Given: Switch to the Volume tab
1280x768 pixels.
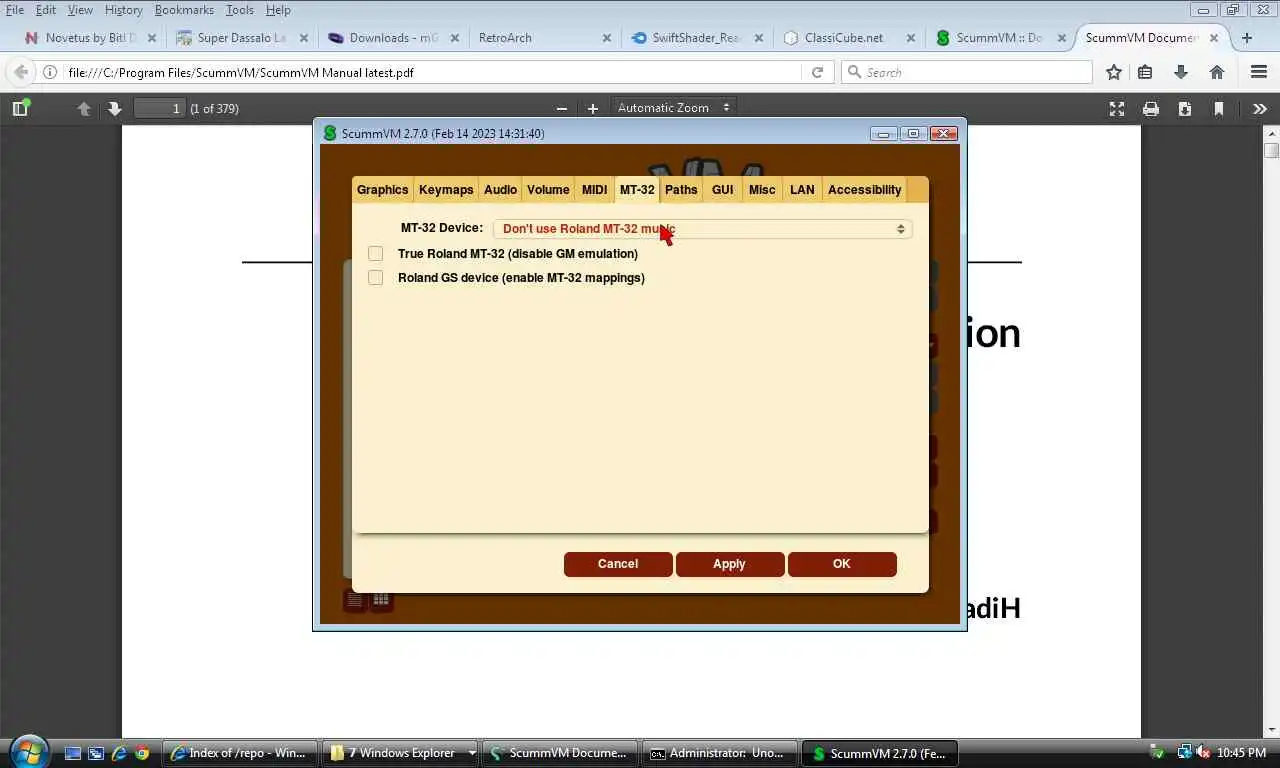Looking at the screenshot, I should click(x=548, y=190).
